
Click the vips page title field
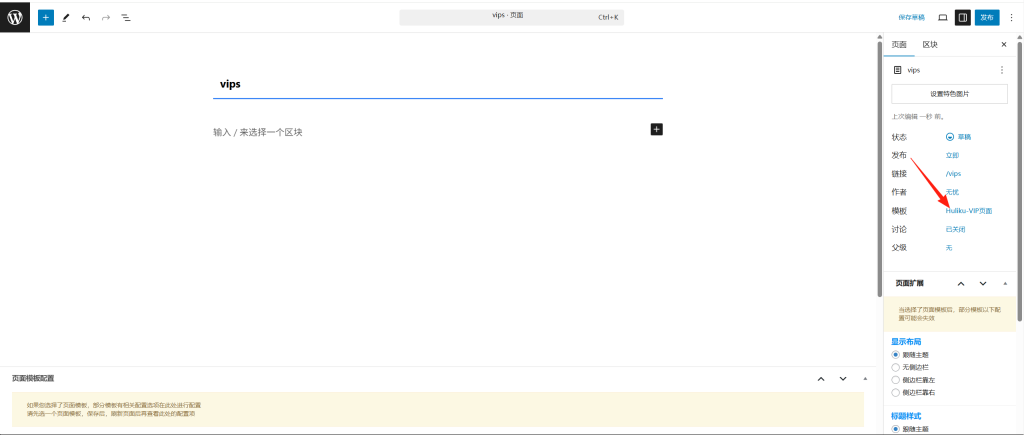pyautogui.click(x=438, y=84)
